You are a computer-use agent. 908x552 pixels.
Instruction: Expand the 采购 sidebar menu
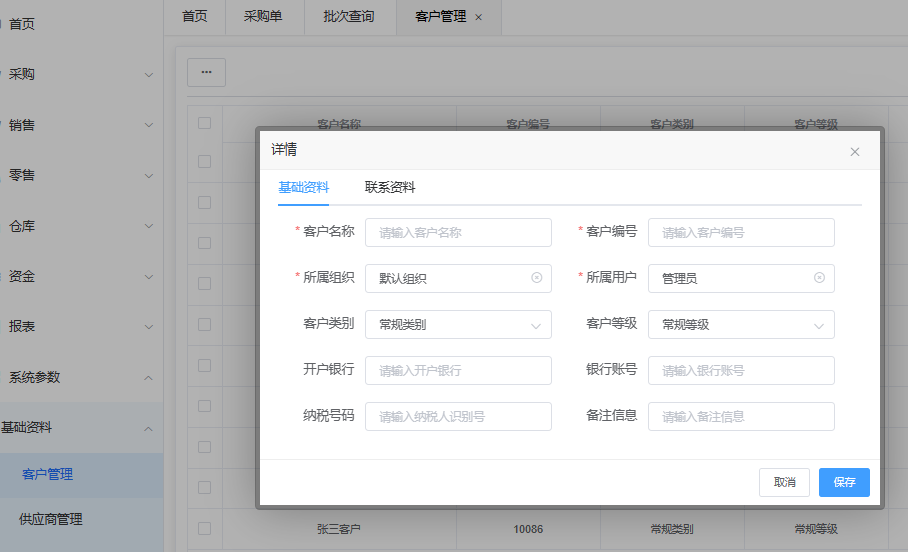coord(80,74)
